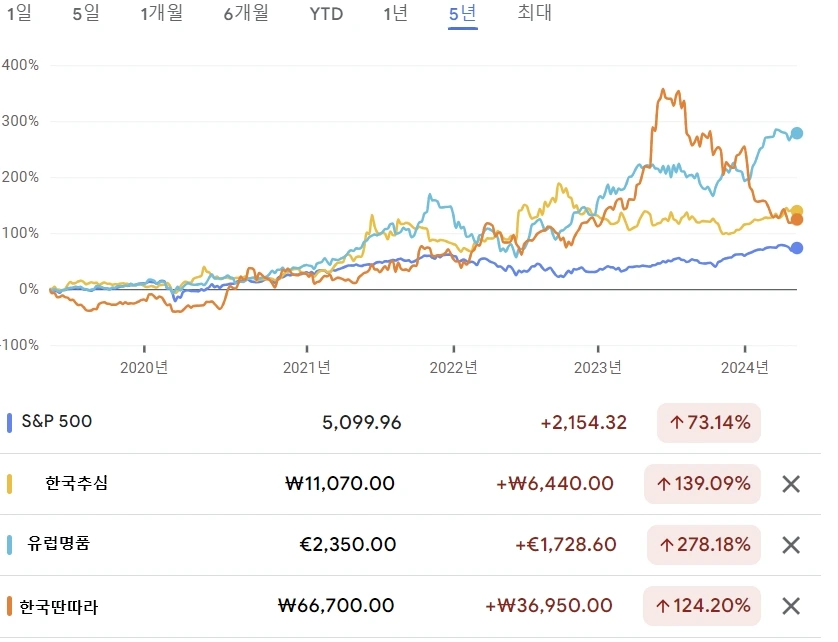
Task: Open the 한국추심 stock name
Action: pos(76,484)
